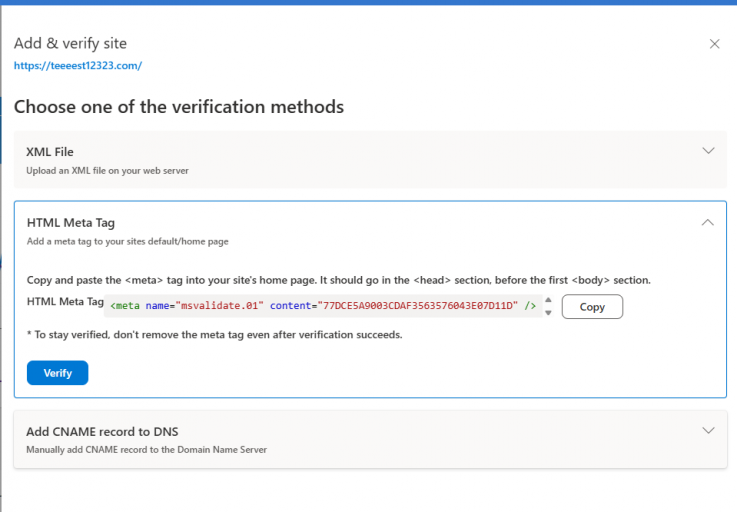
Task: Click 'Choose one of the verification methods' heading
Action: point(179,107)
